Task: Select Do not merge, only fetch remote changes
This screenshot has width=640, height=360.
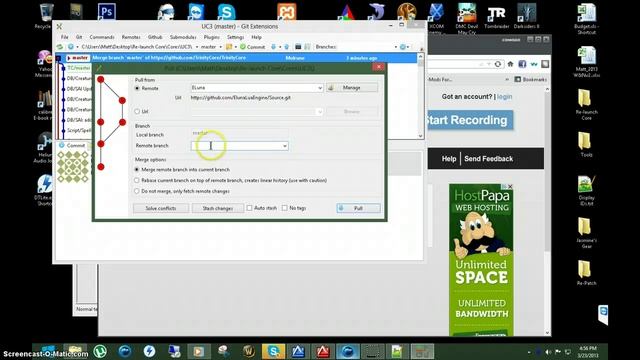Action: click(x=137, y=191)
